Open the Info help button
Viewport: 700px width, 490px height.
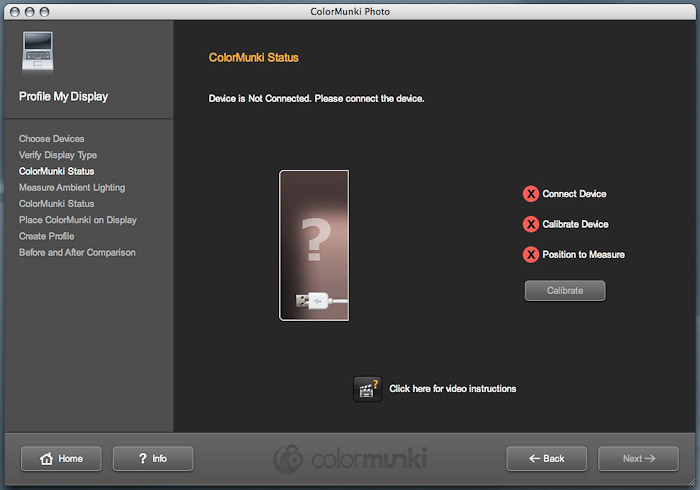[x=153, y=459]
